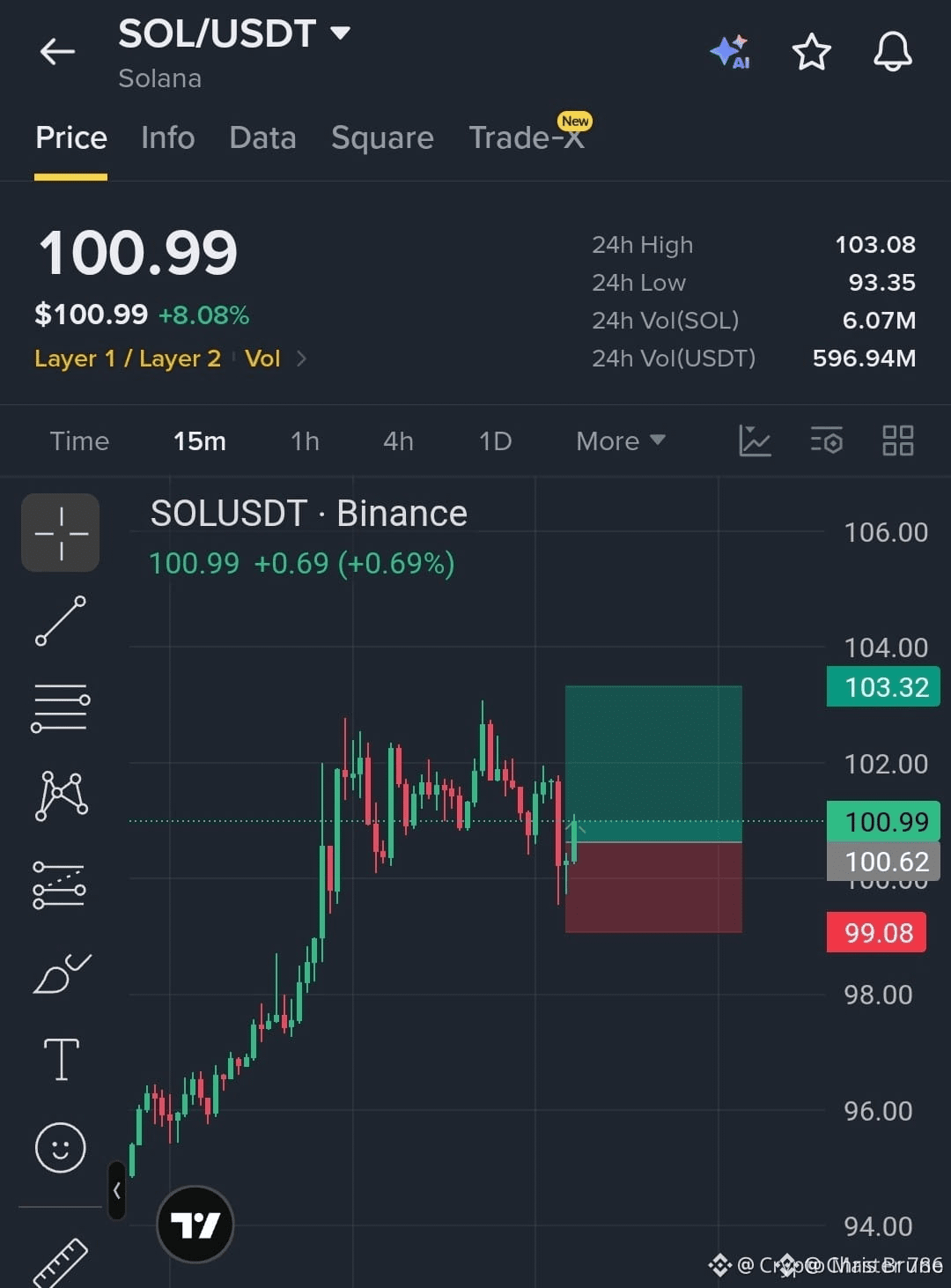Tap the +8.08% change percentage
This screenshot has height=1288, width=951.
[x=203, y=315]
